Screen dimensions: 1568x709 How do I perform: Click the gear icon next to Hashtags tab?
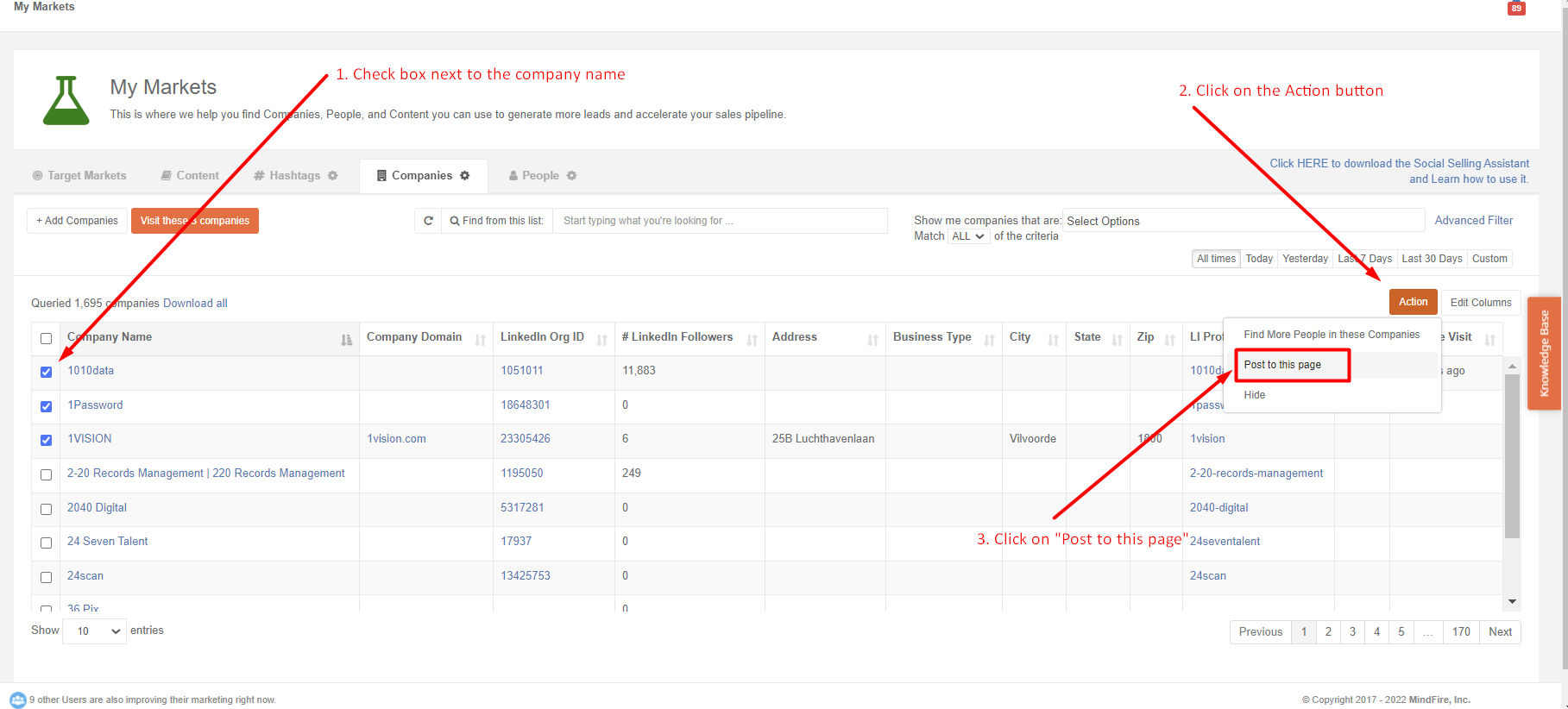pyautogui.click(x=333, y=175)
